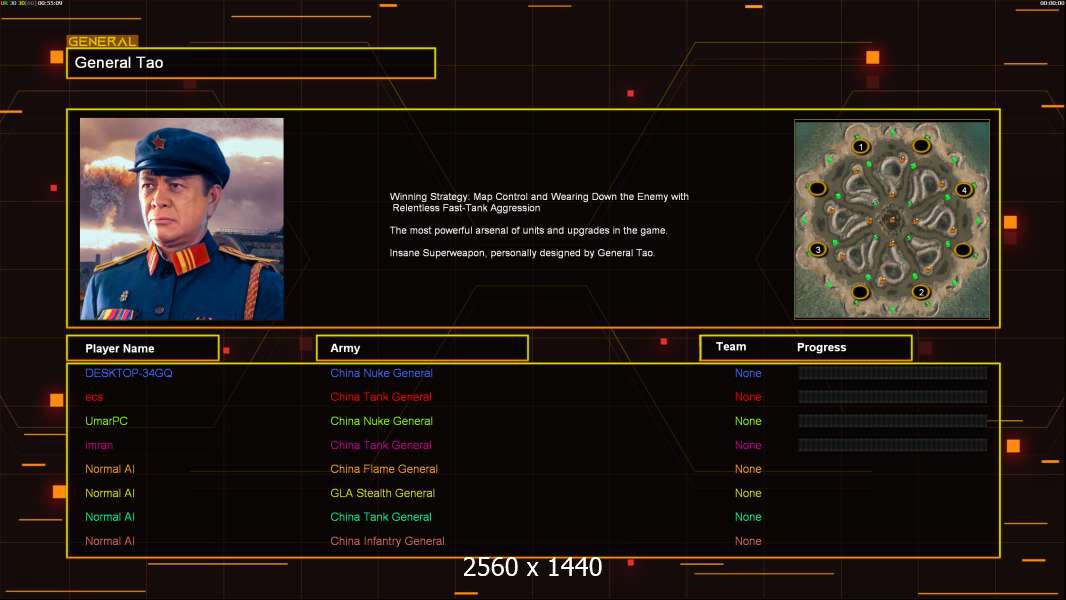Viewport: 1066px width, 600px height.
Task: Click the China Infantry General army entry
Action: tap(387, 541)
